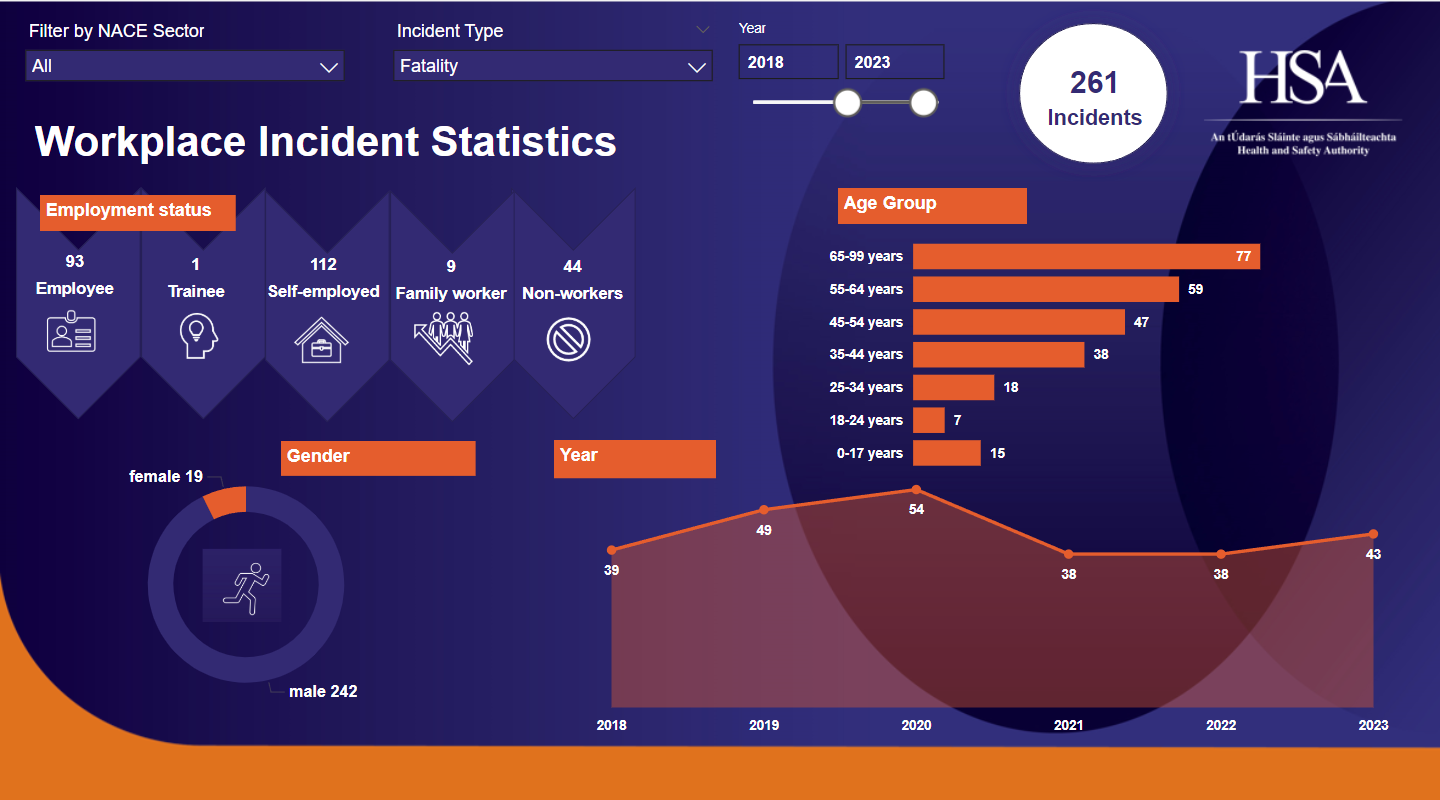
Task: Click the 2021 data point on line chart
Action: [x=1068, y=554]
